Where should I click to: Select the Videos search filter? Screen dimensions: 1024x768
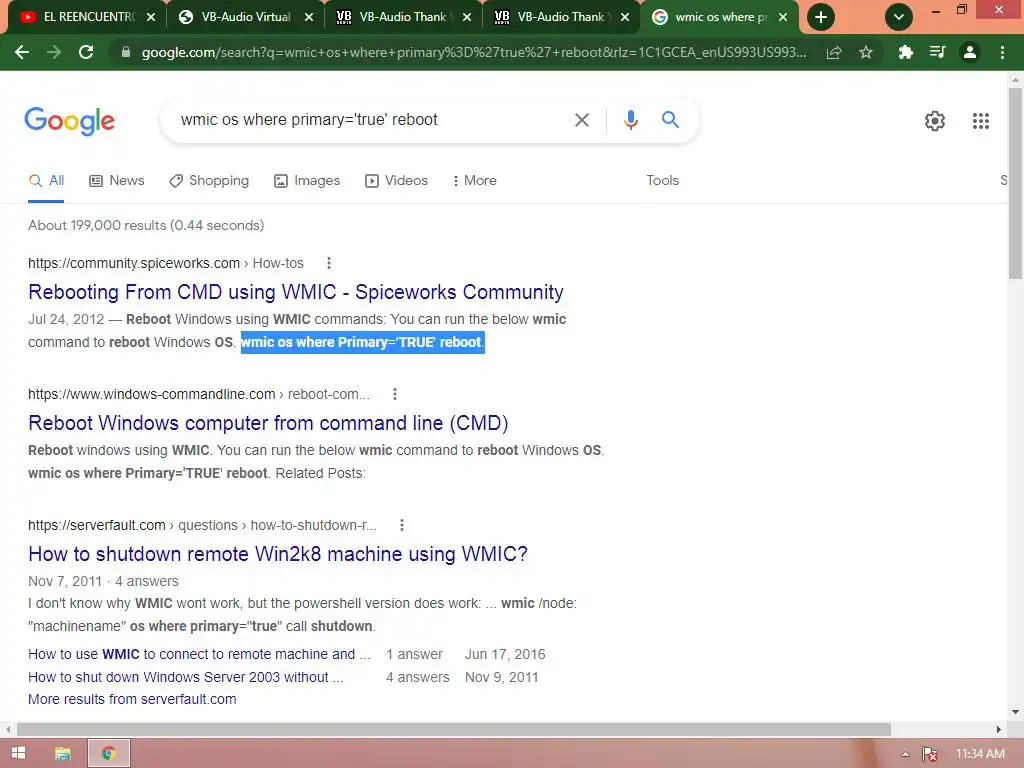pos(396,180)
